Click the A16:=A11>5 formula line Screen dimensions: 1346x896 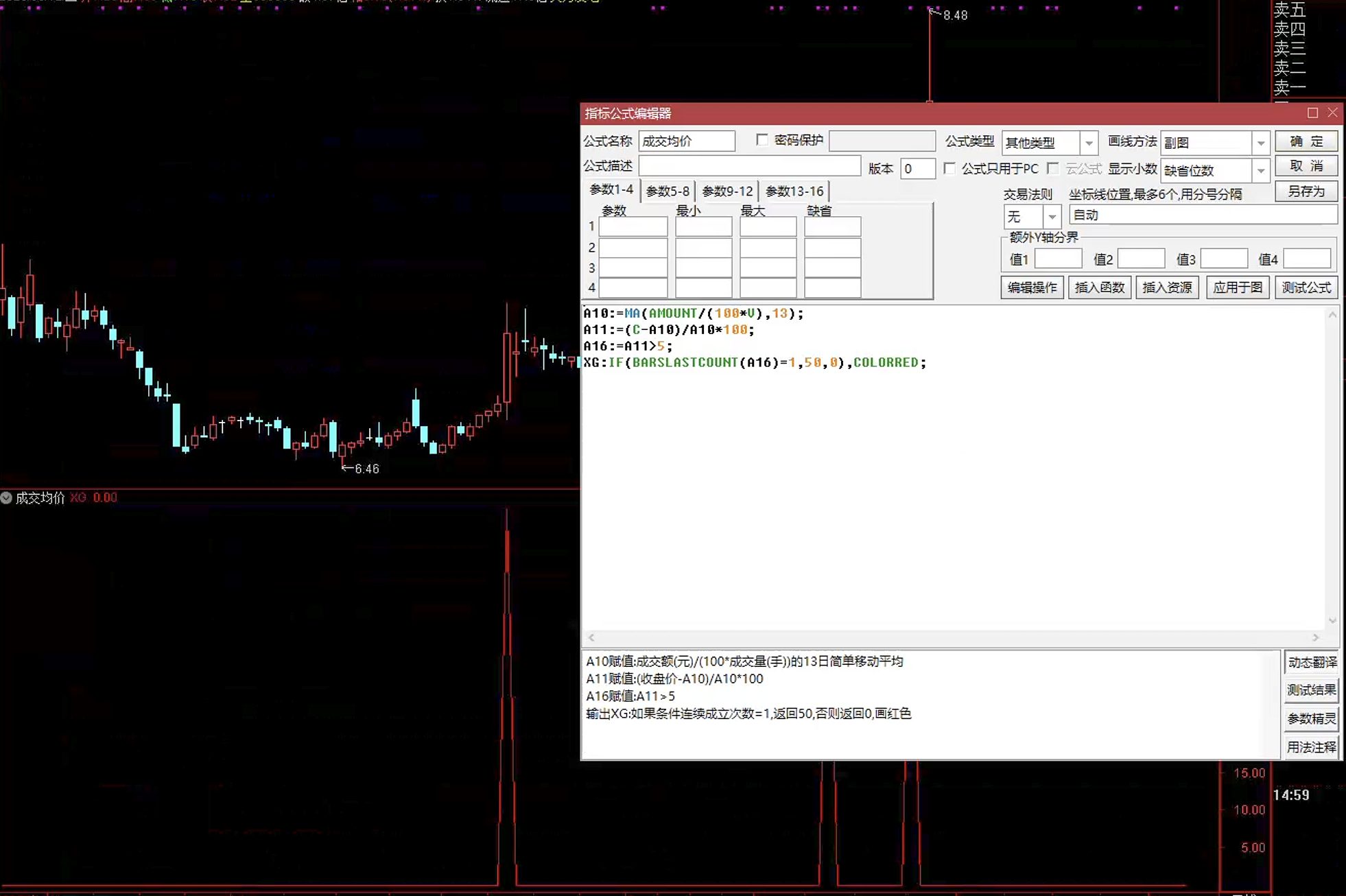click(x=628, y=346)
